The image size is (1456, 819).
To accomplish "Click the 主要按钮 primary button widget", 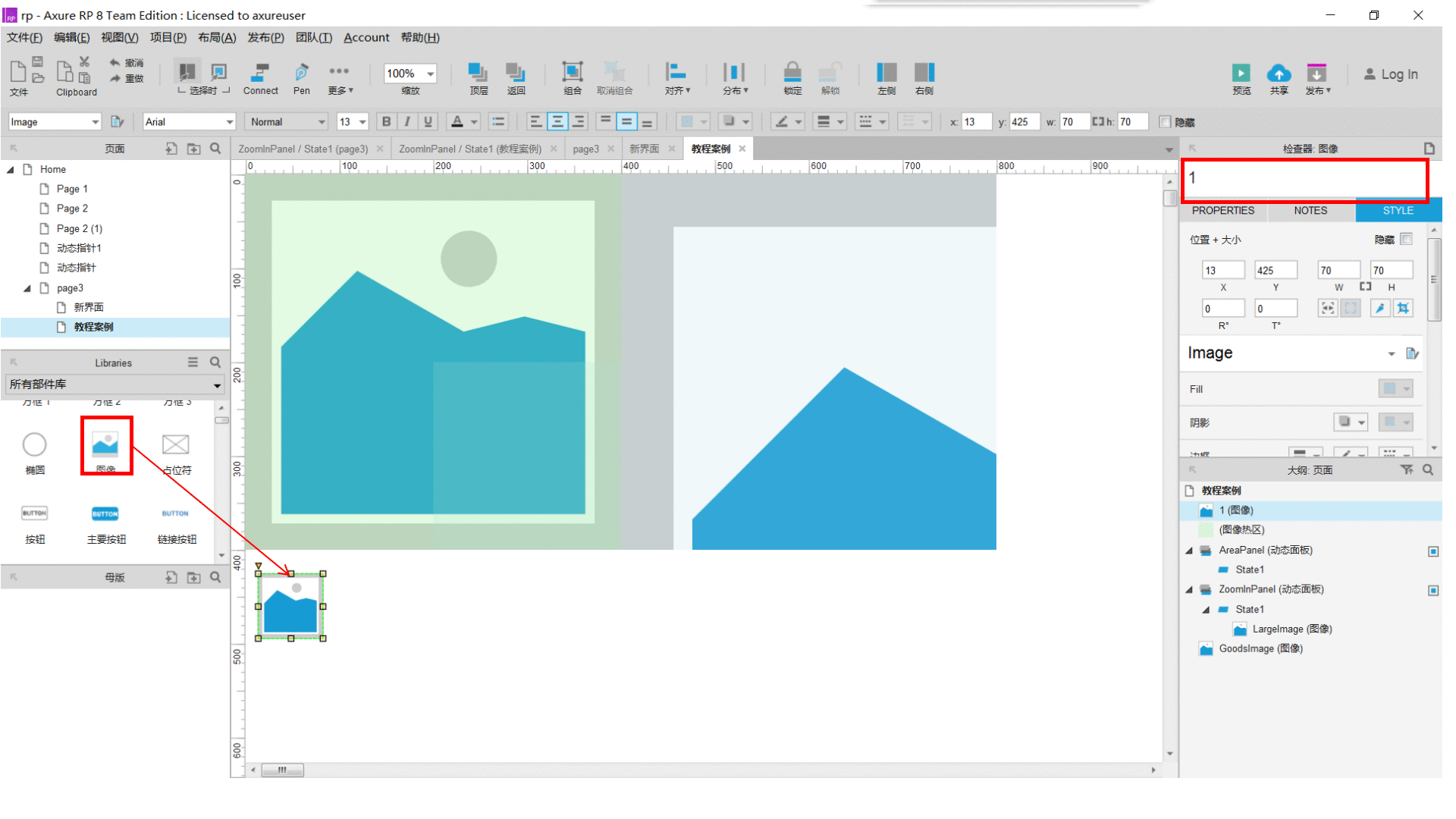I will pos(105,513).
